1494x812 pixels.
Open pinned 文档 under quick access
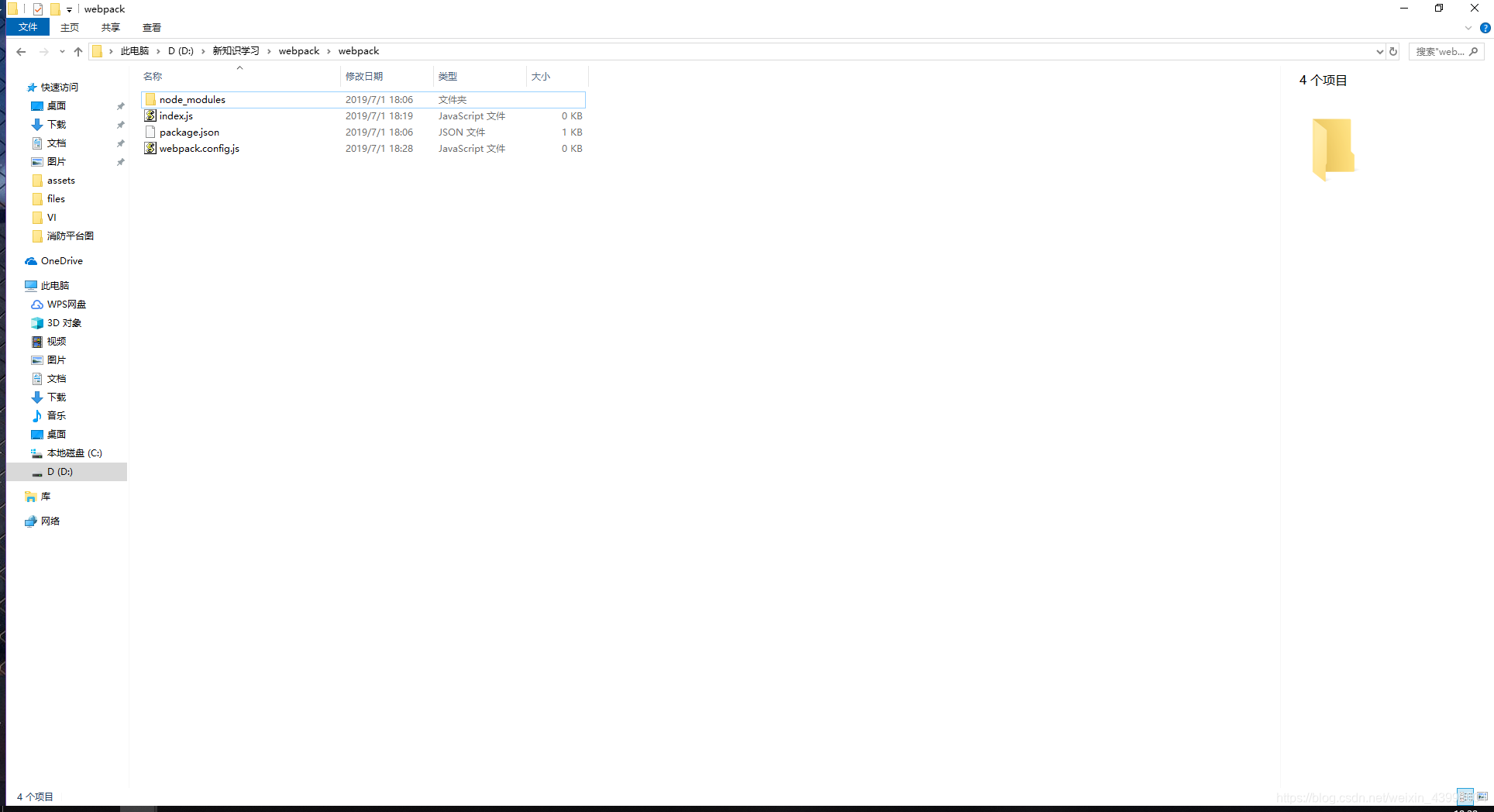pos(57,143)
